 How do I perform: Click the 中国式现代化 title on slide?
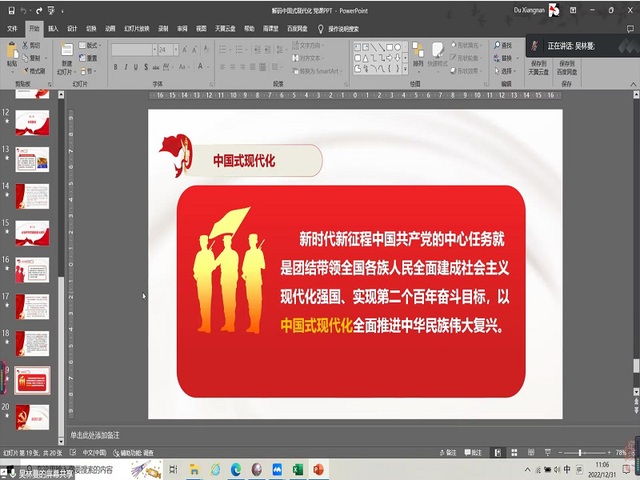(243, 160)
